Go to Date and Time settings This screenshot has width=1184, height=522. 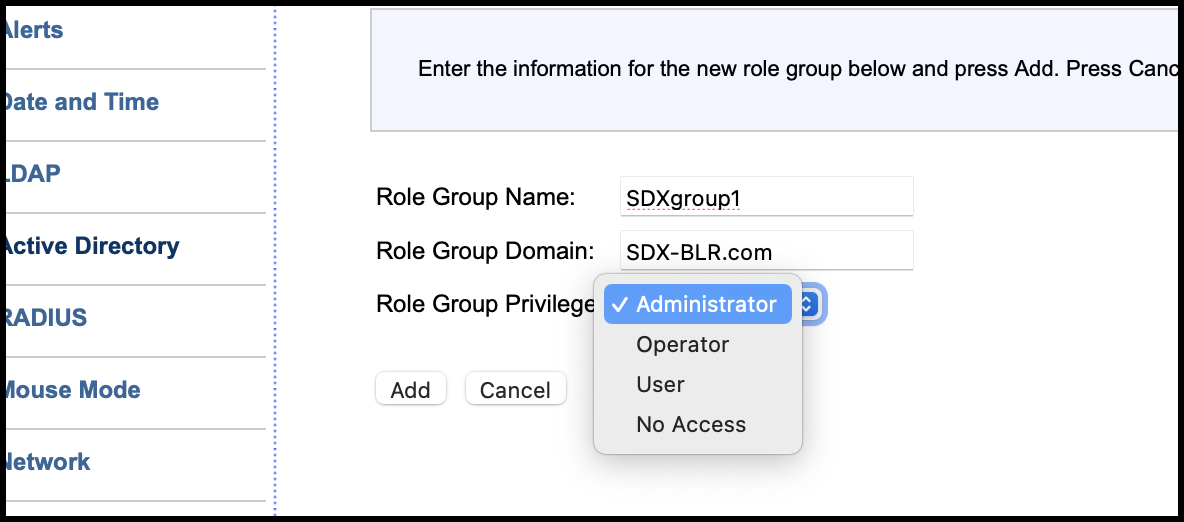coord(81,102)
